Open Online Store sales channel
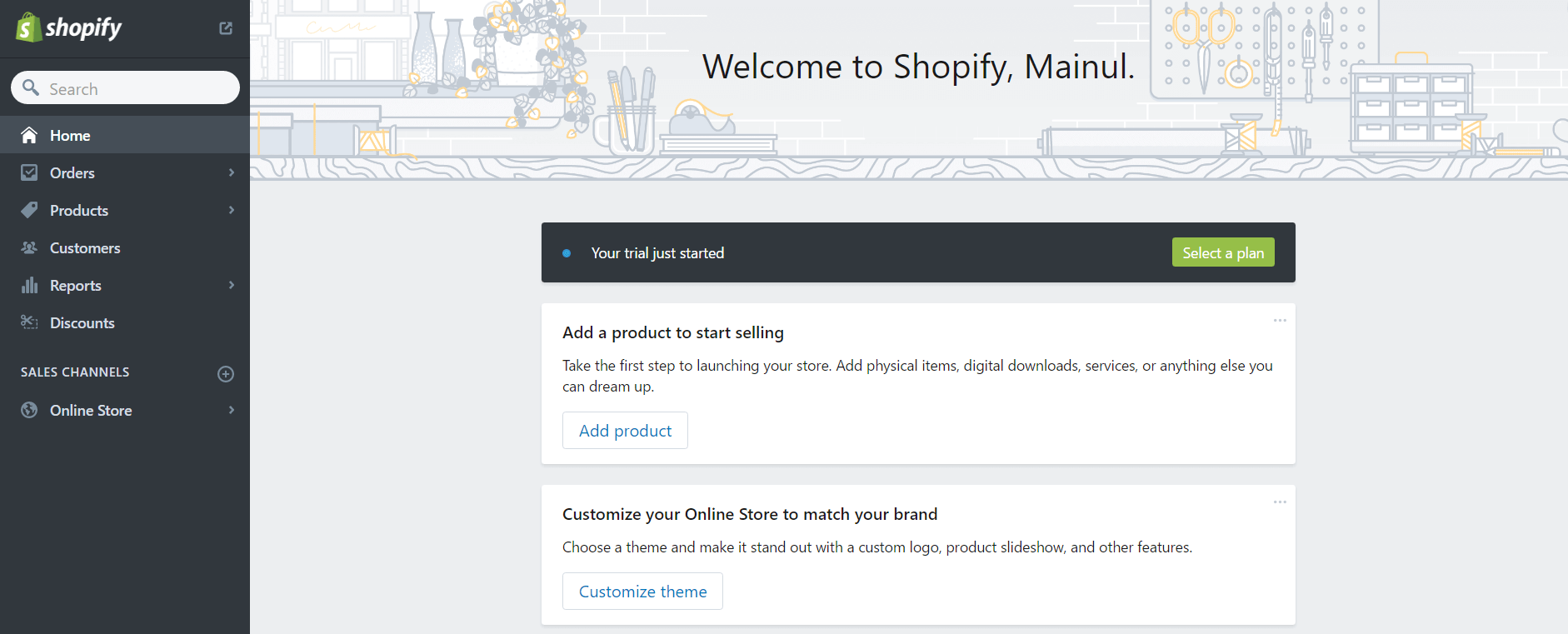This screenshot has height=634, width=1568. (125, 410)
